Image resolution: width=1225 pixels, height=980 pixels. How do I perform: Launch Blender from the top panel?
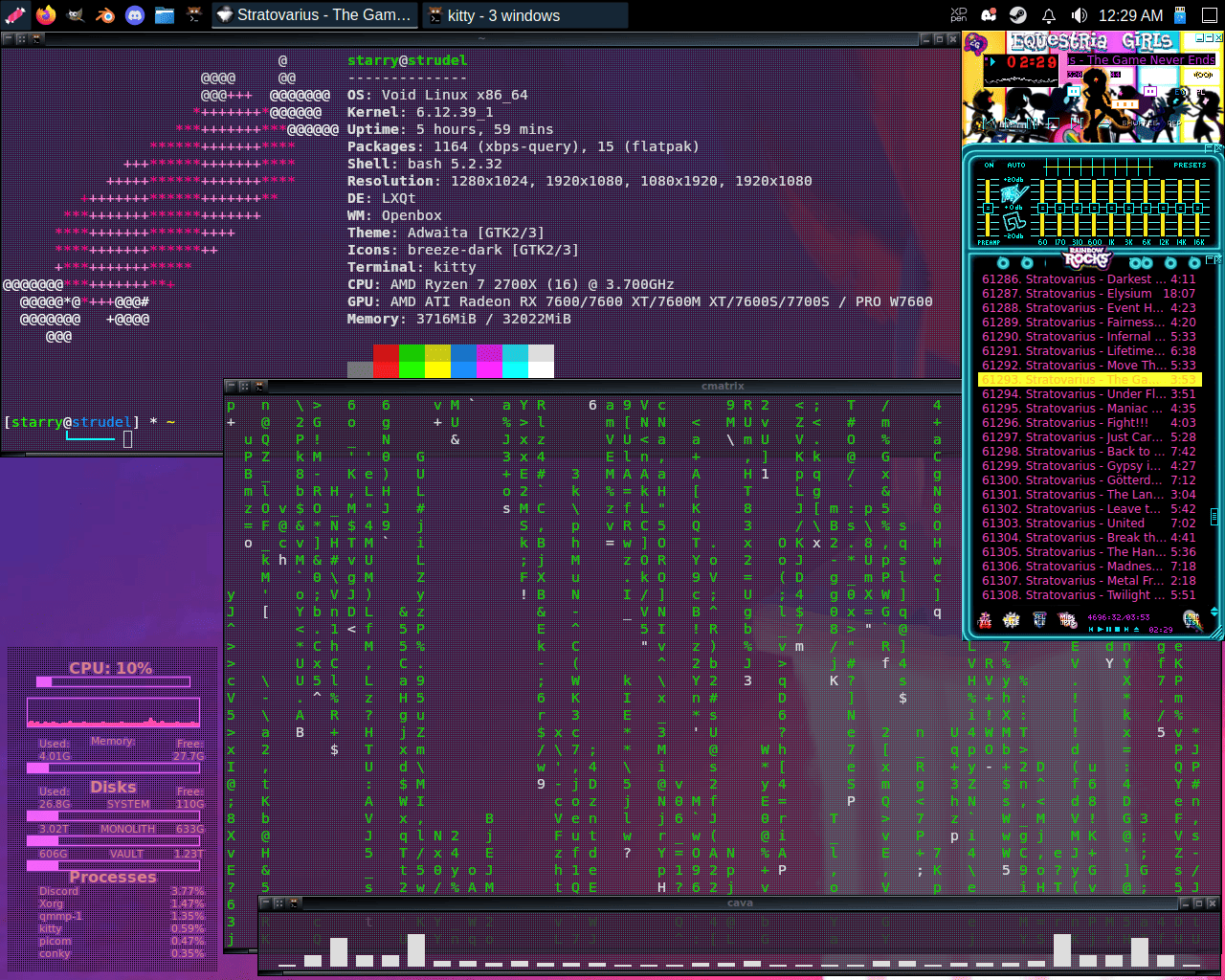(x=104, y=15)
